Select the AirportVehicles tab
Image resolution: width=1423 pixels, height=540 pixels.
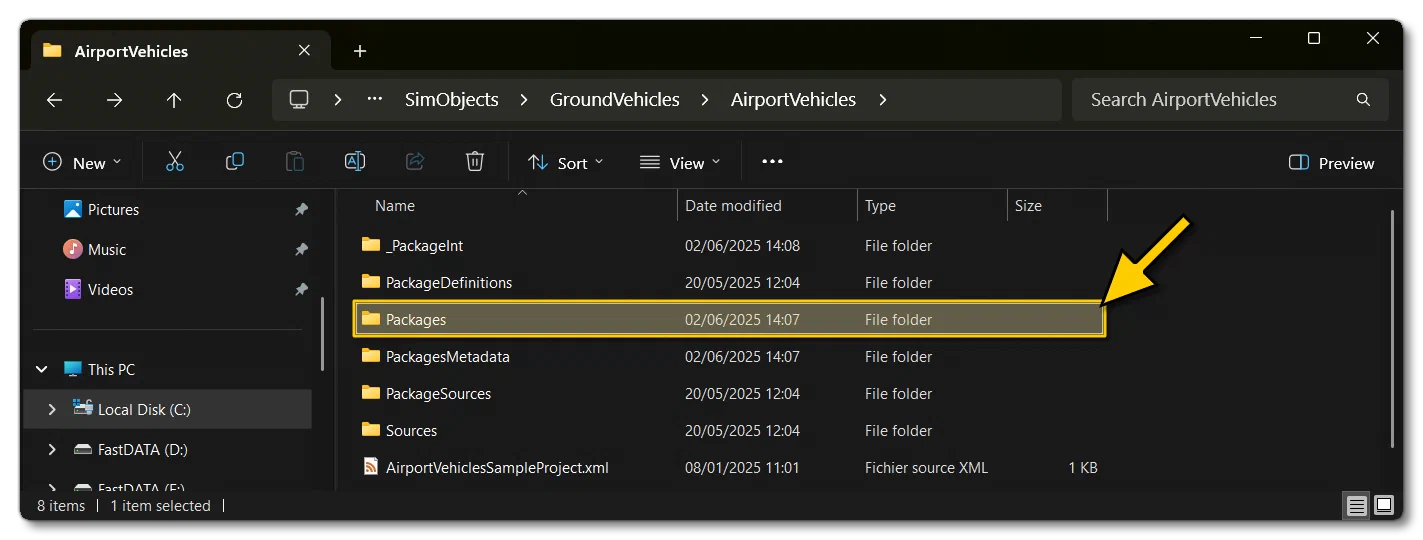(x=180, y=51)
